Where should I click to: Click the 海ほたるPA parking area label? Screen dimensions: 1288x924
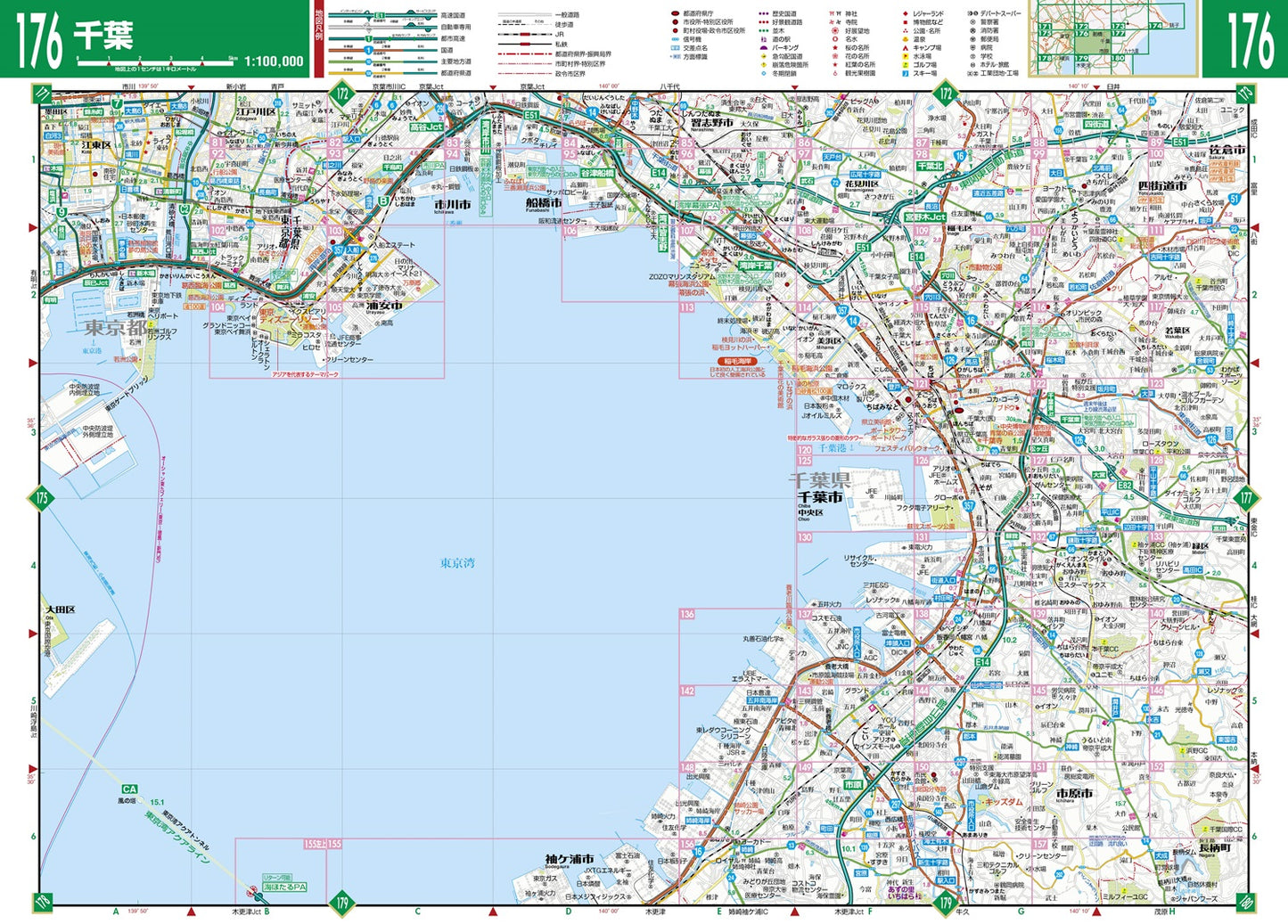click(284, 887)
